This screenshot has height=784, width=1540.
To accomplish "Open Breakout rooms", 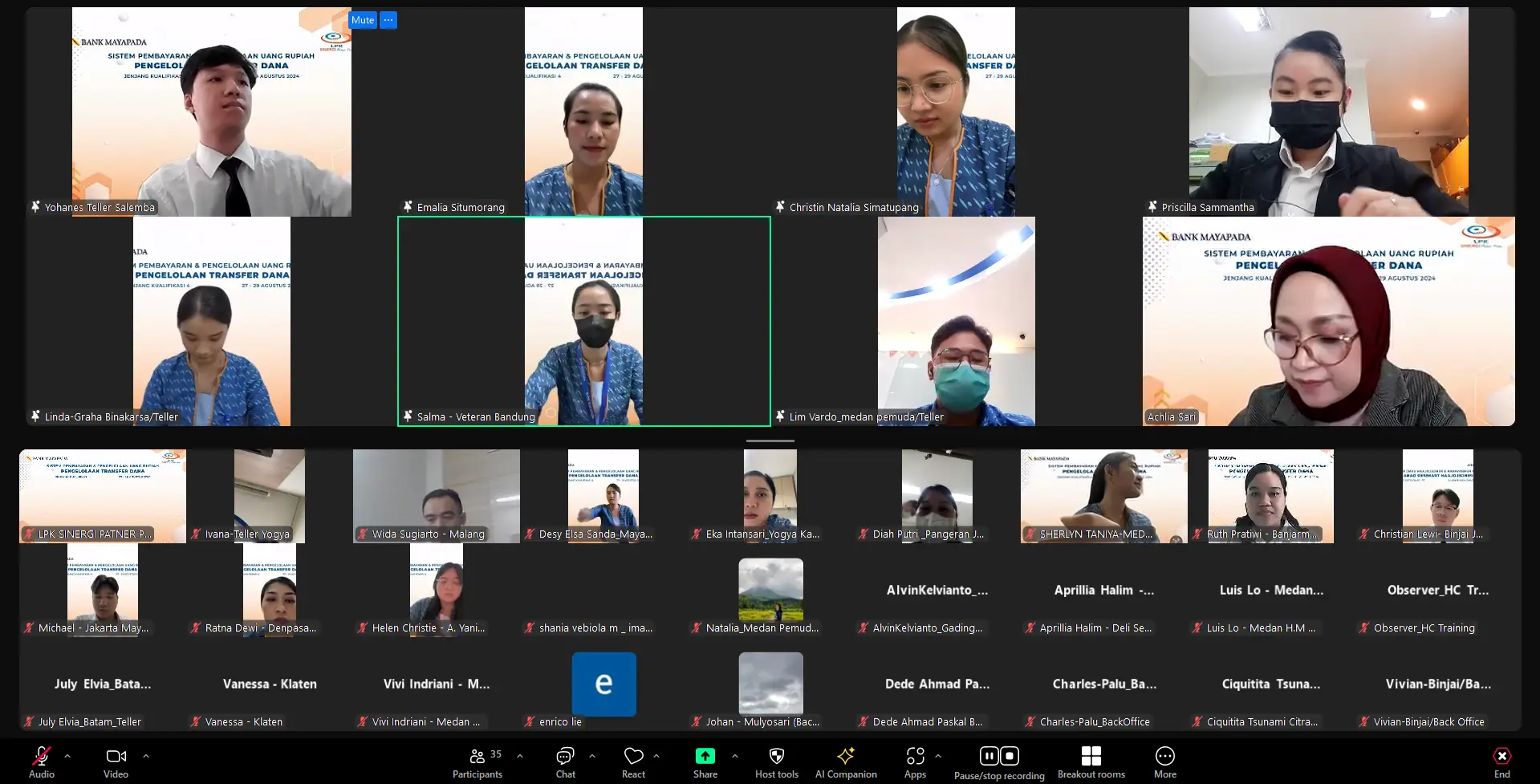I will tap(1091, 762).
